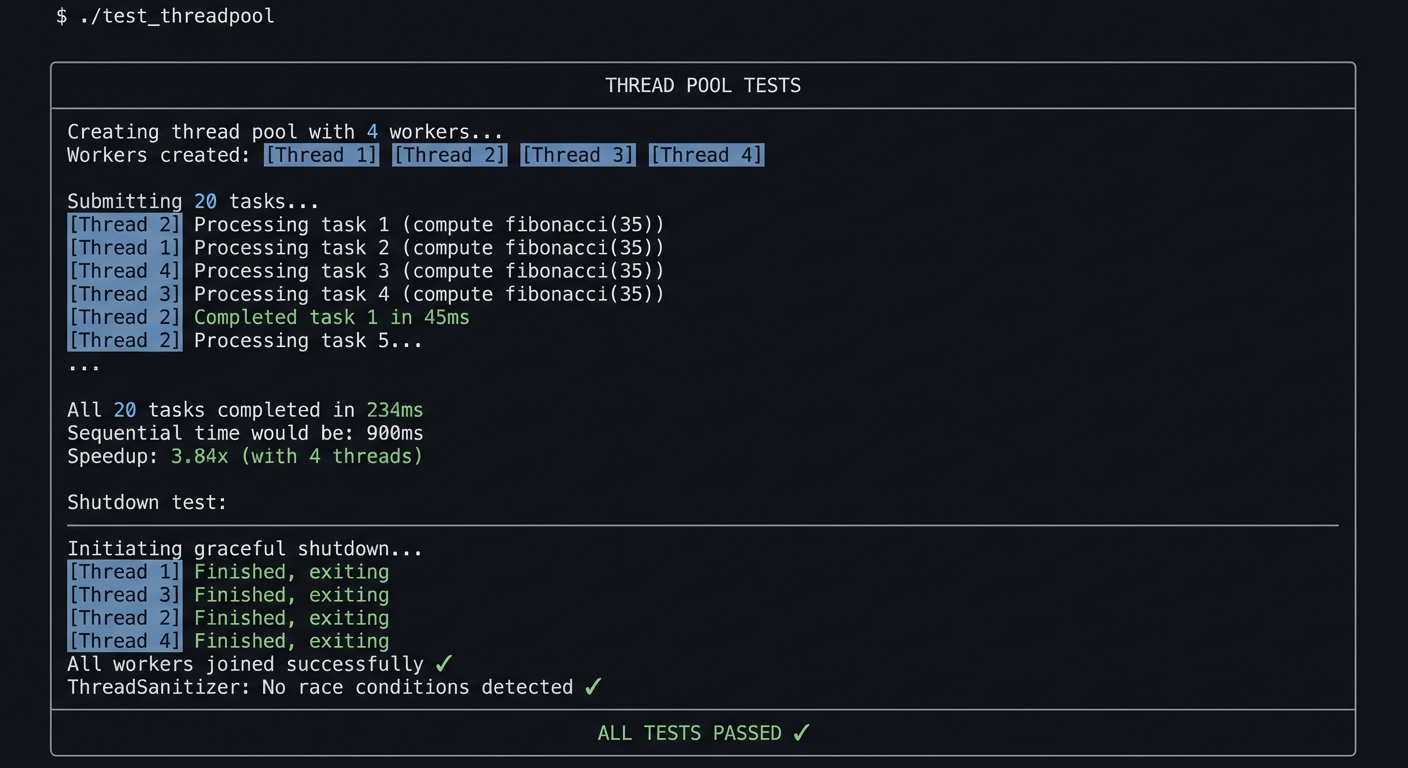Click the 'THREAD POOL TESTS' title bar

click(703, 85)
